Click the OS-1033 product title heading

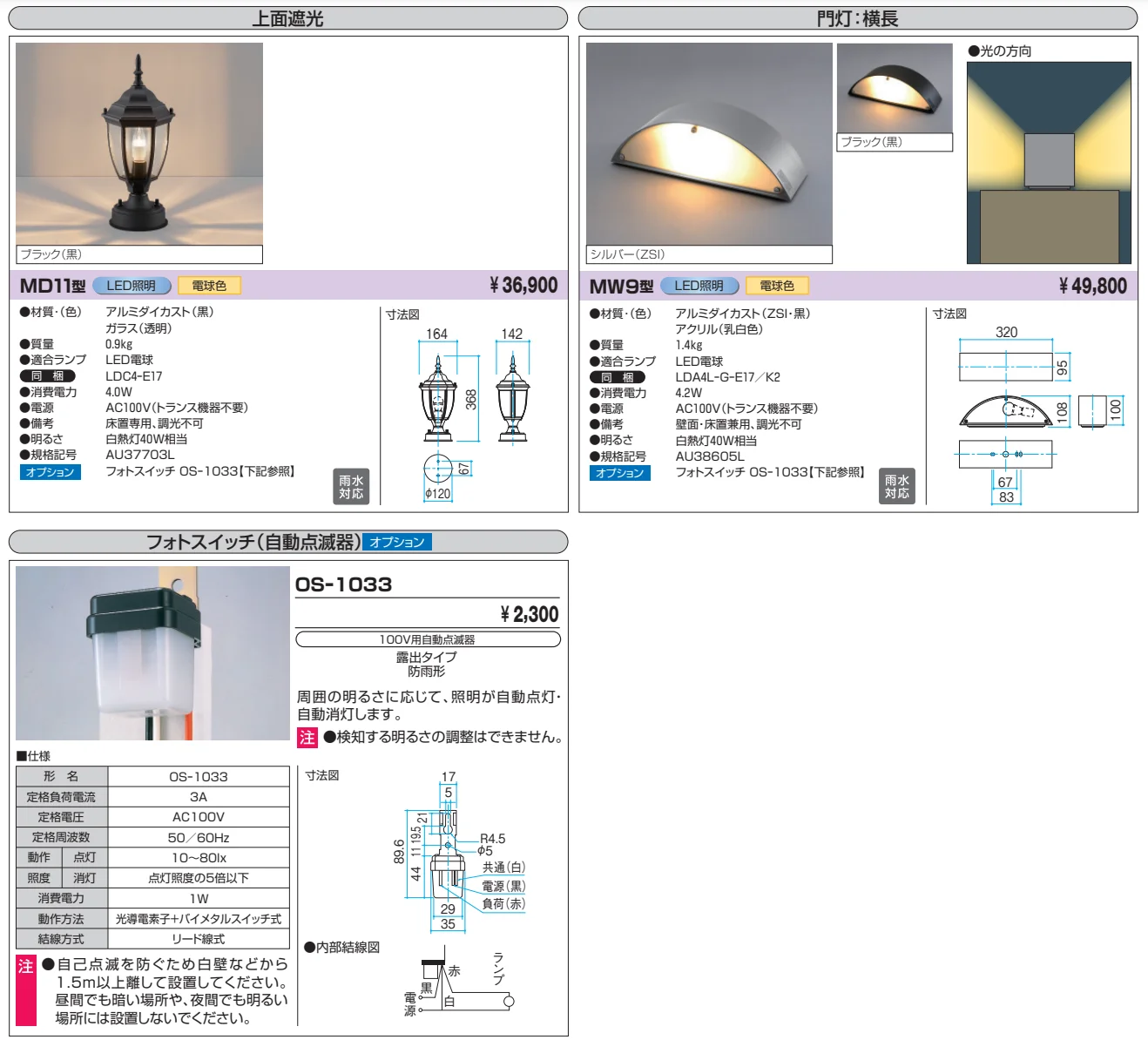344,584
